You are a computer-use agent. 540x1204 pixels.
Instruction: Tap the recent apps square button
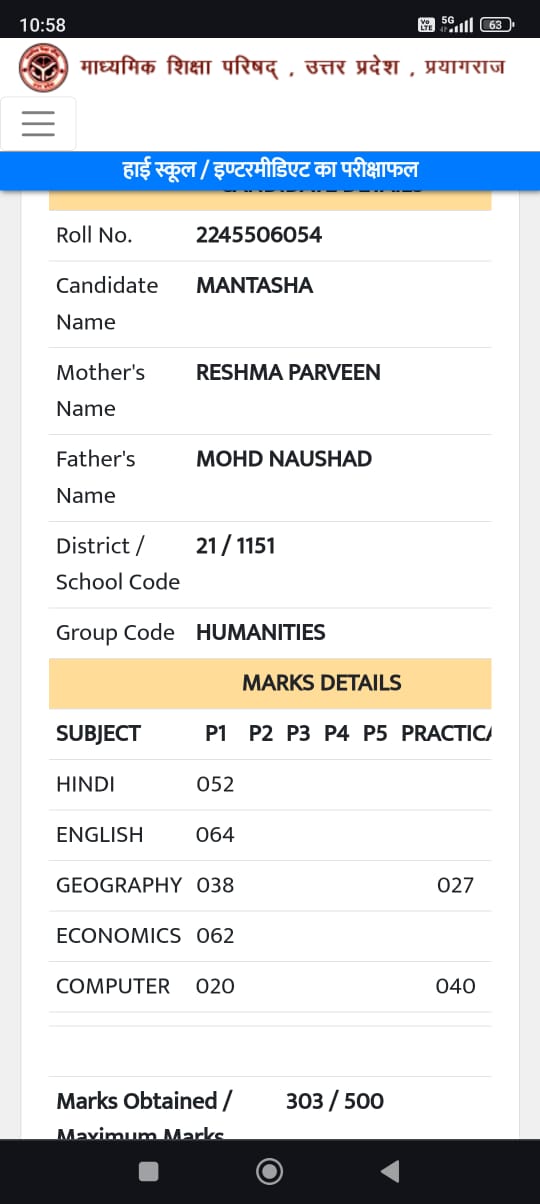click(148, 1171)
